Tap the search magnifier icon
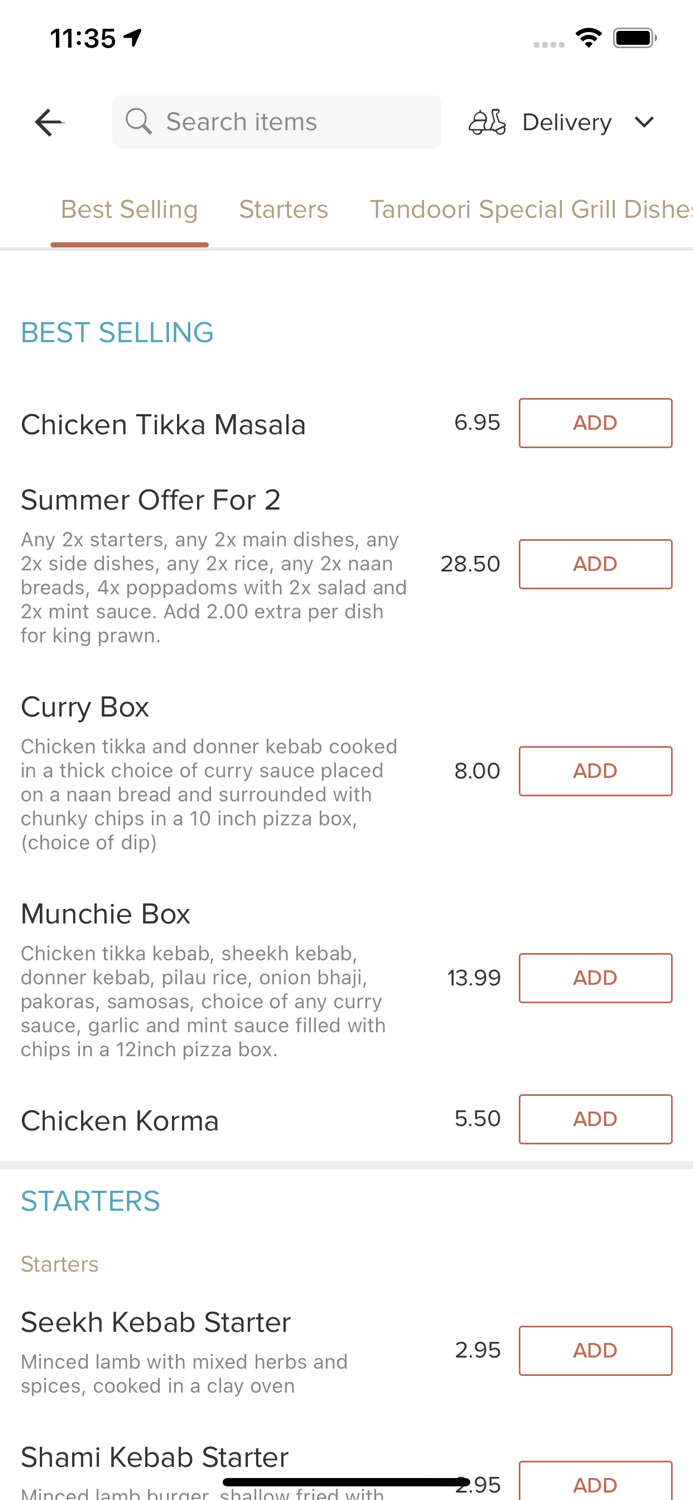The height and width of the screenshot is (1500, 693). (x=139, y=122)
